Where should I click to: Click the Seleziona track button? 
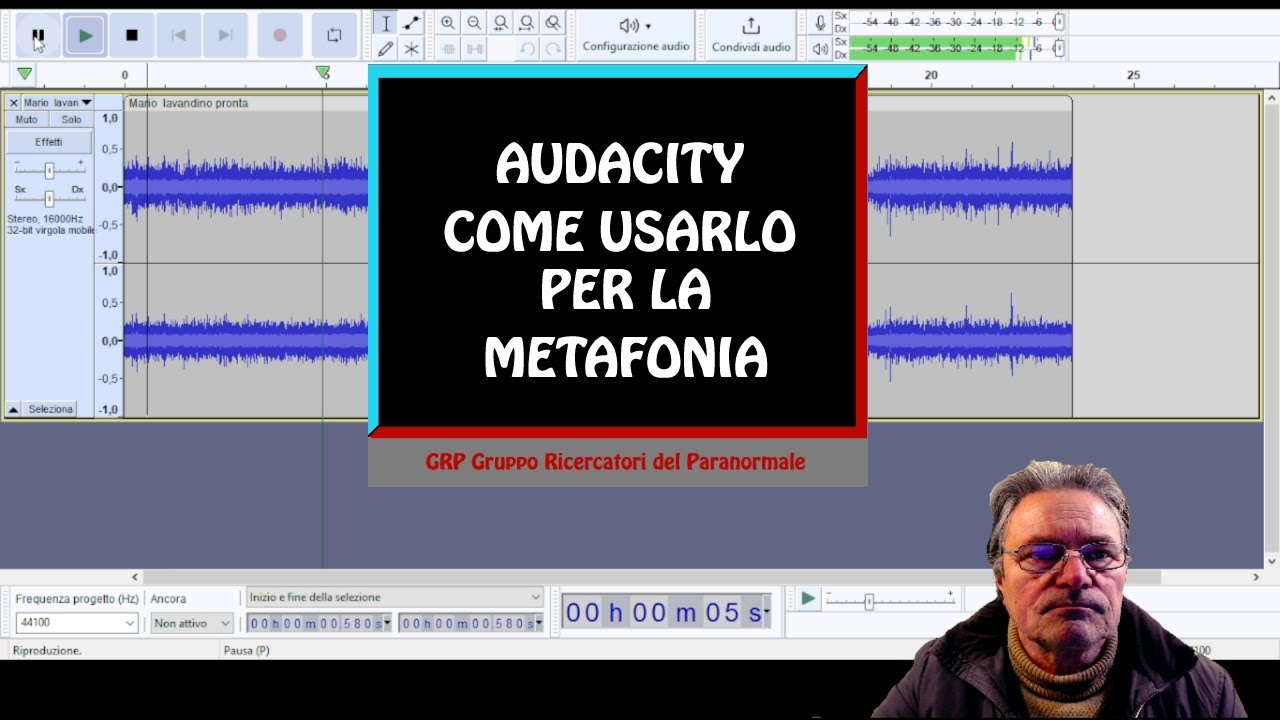[x=50, y=409]
